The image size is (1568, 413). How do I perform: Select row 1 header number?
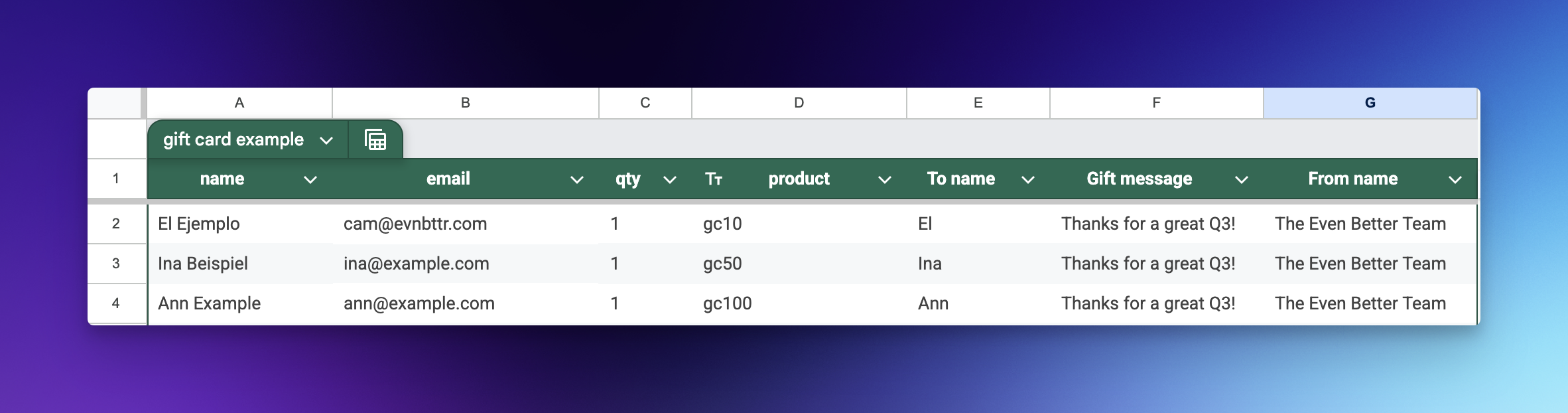point(116,178)
